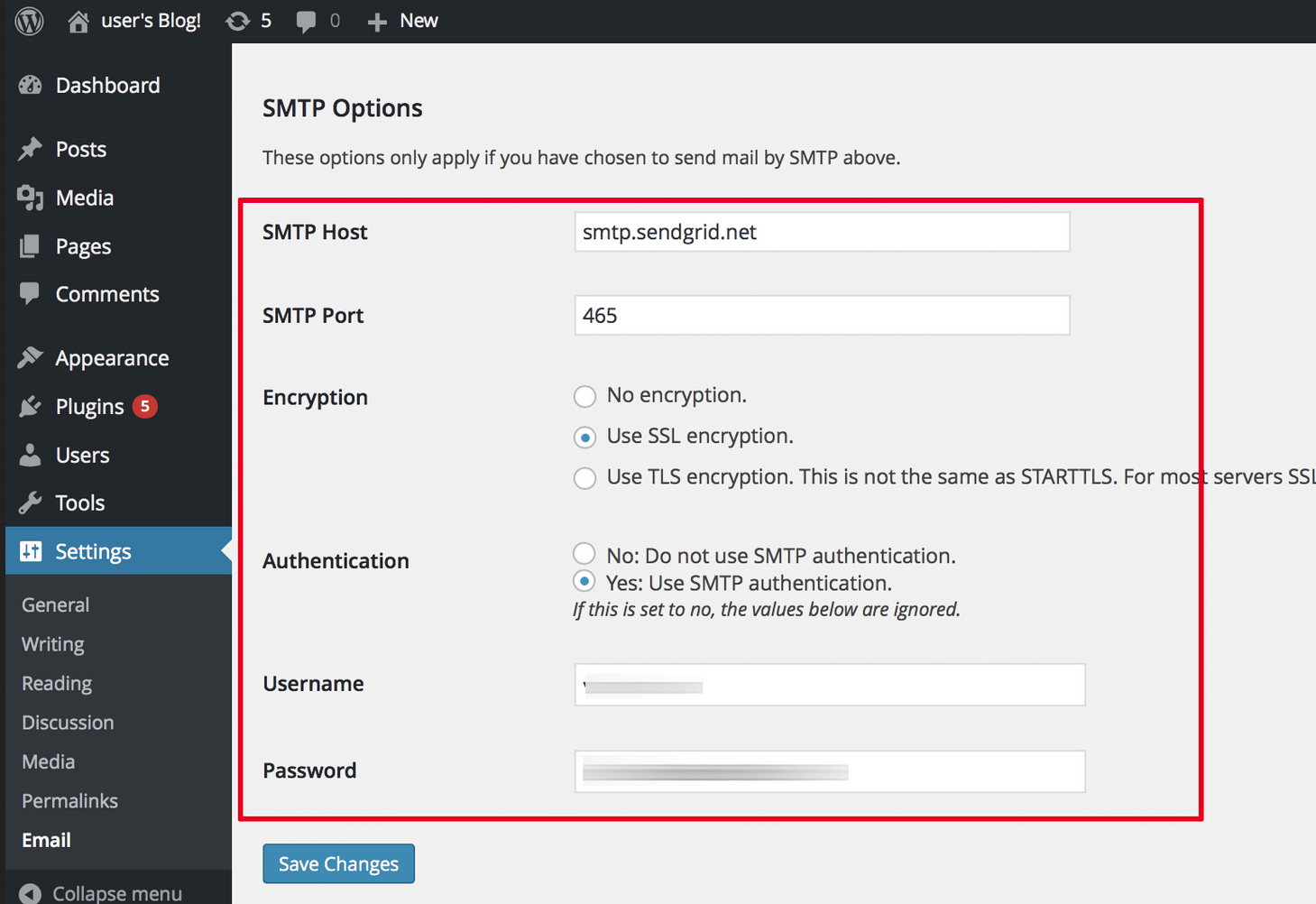Click the Encryption label
Screen dimensions: 1316x904
tap(316, 398)
